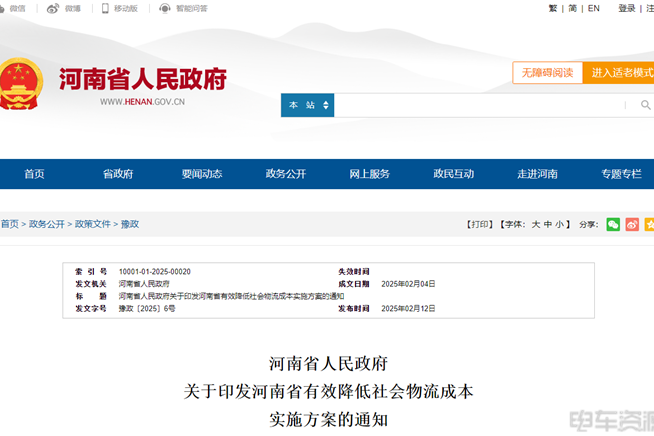Click the index number 10001-01-2025-00020

(155, 272)
